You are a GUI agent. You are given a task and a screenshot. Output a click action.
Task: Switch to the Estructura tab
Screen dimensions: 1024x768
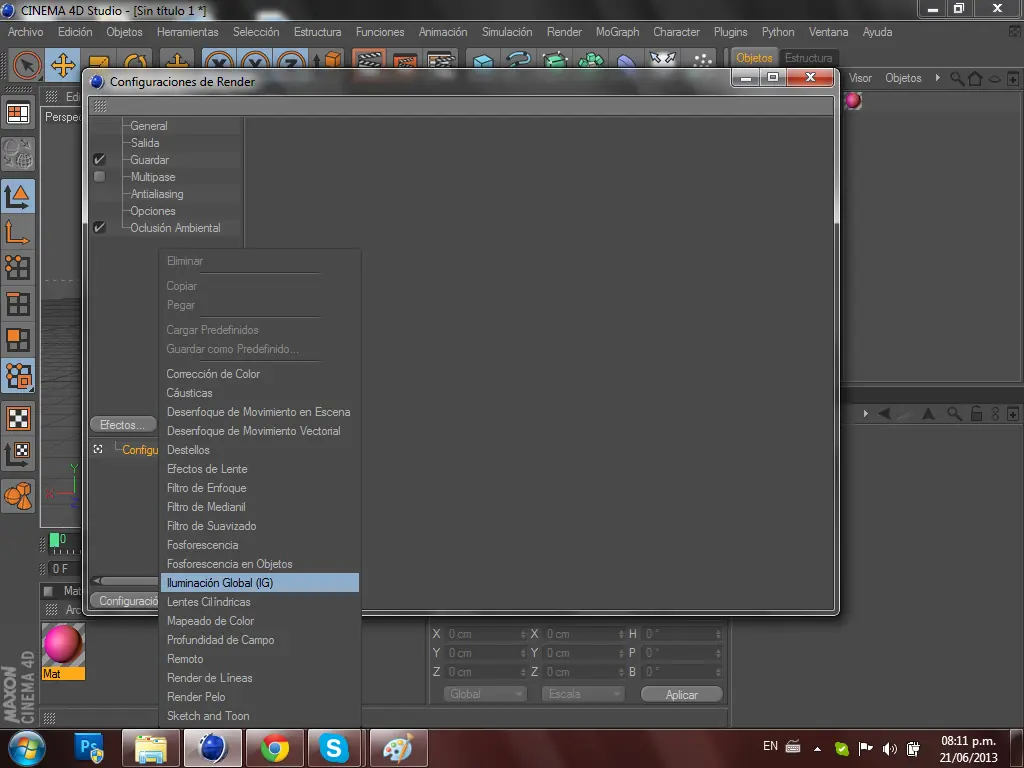tap(808, 58)
